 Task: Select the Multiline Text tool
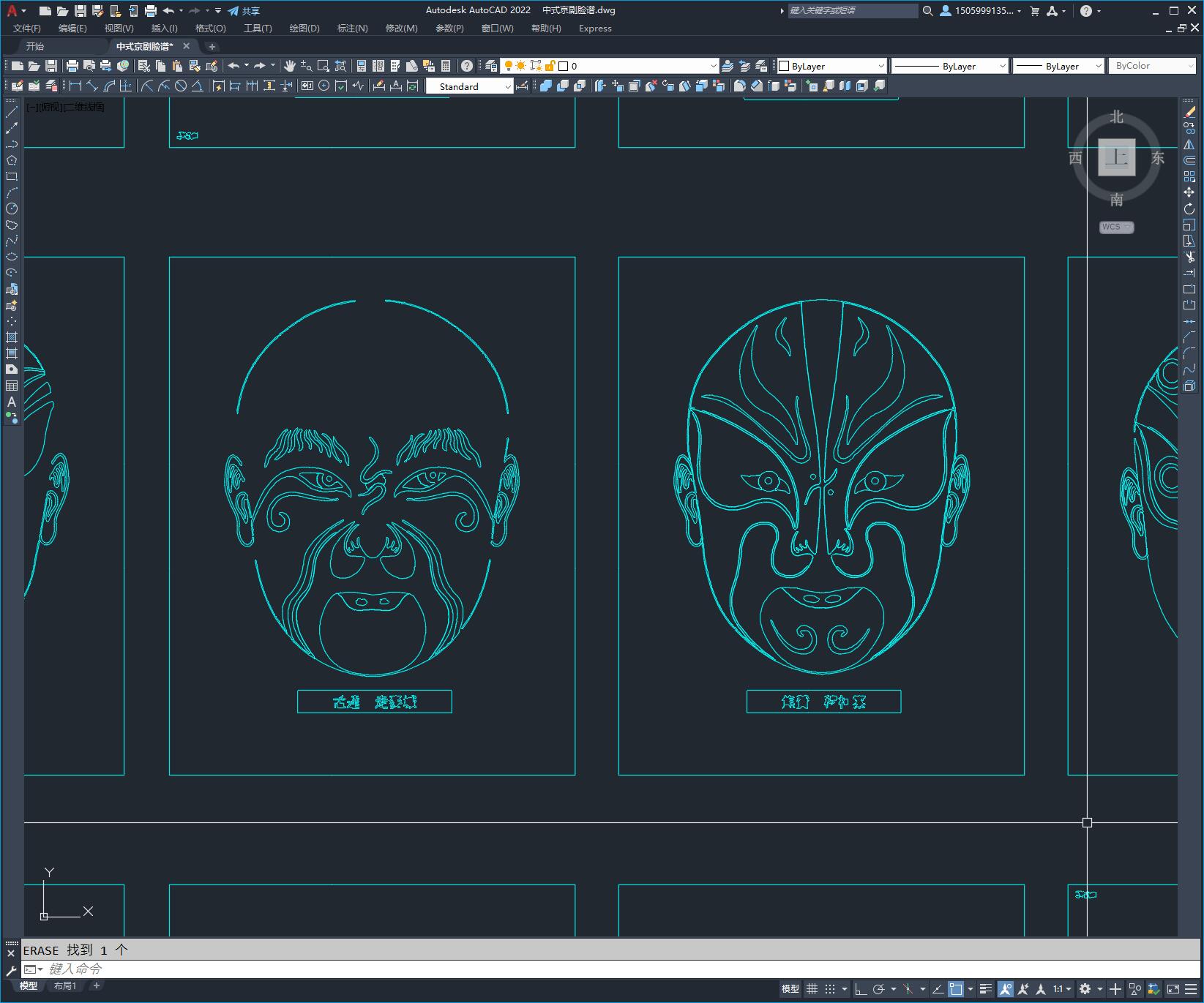pyautogui.click(x=12, y=402)
